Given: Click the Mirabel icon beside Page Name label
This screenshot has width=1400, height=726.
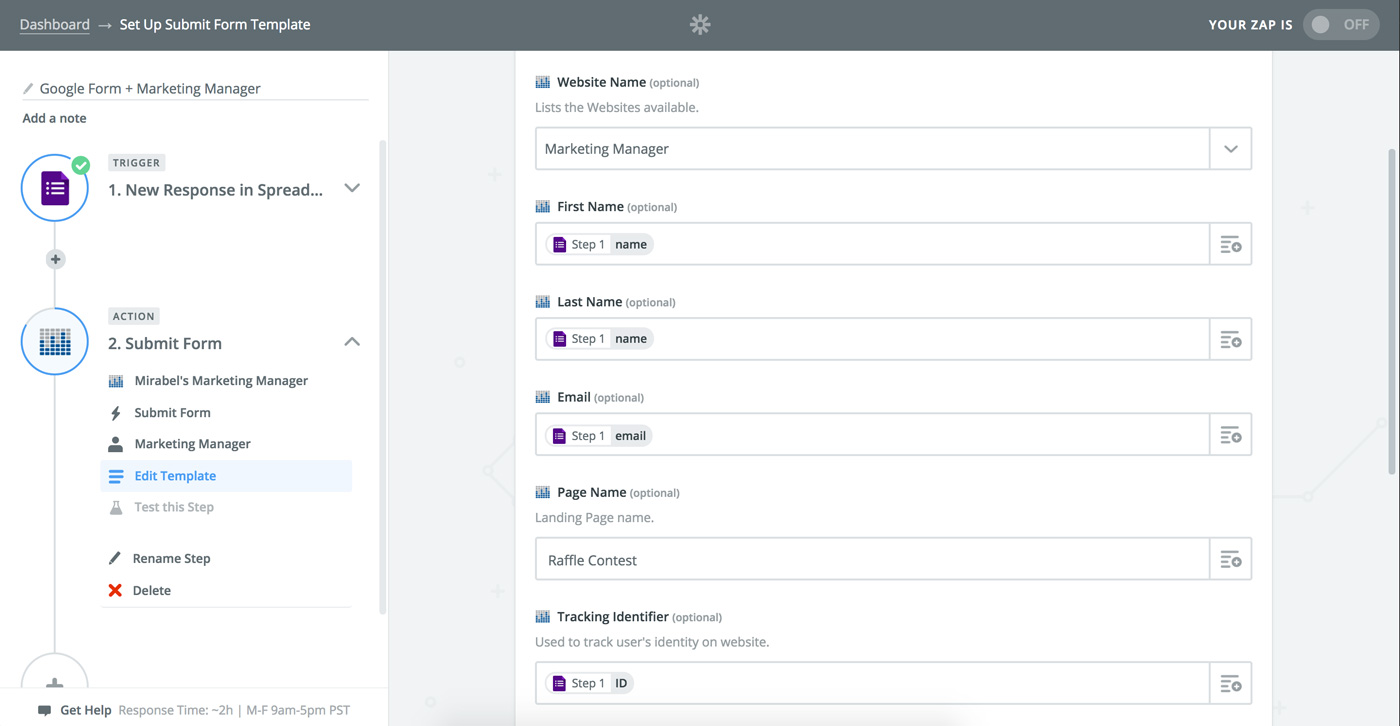Looking at the screenshot, I should (542, 492).
